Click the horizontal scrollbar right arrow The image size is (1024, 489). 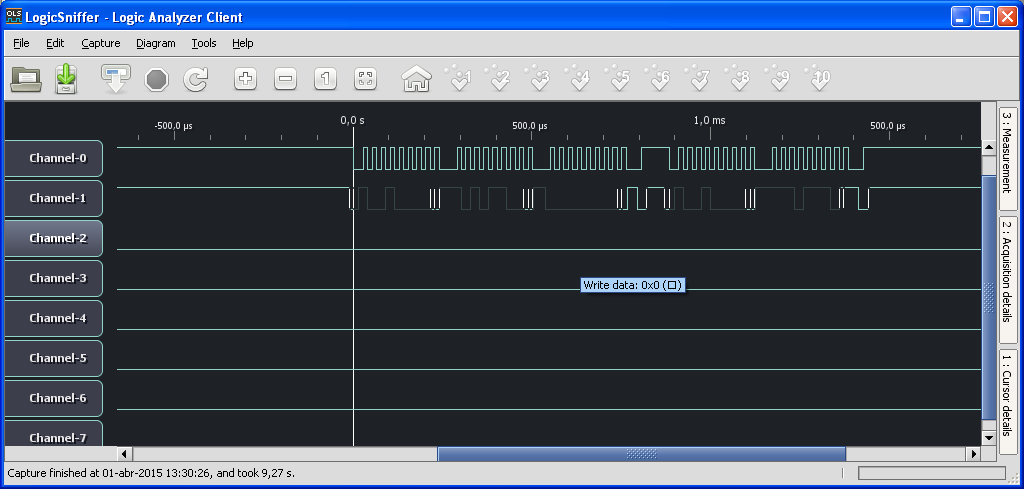(974, 454)
